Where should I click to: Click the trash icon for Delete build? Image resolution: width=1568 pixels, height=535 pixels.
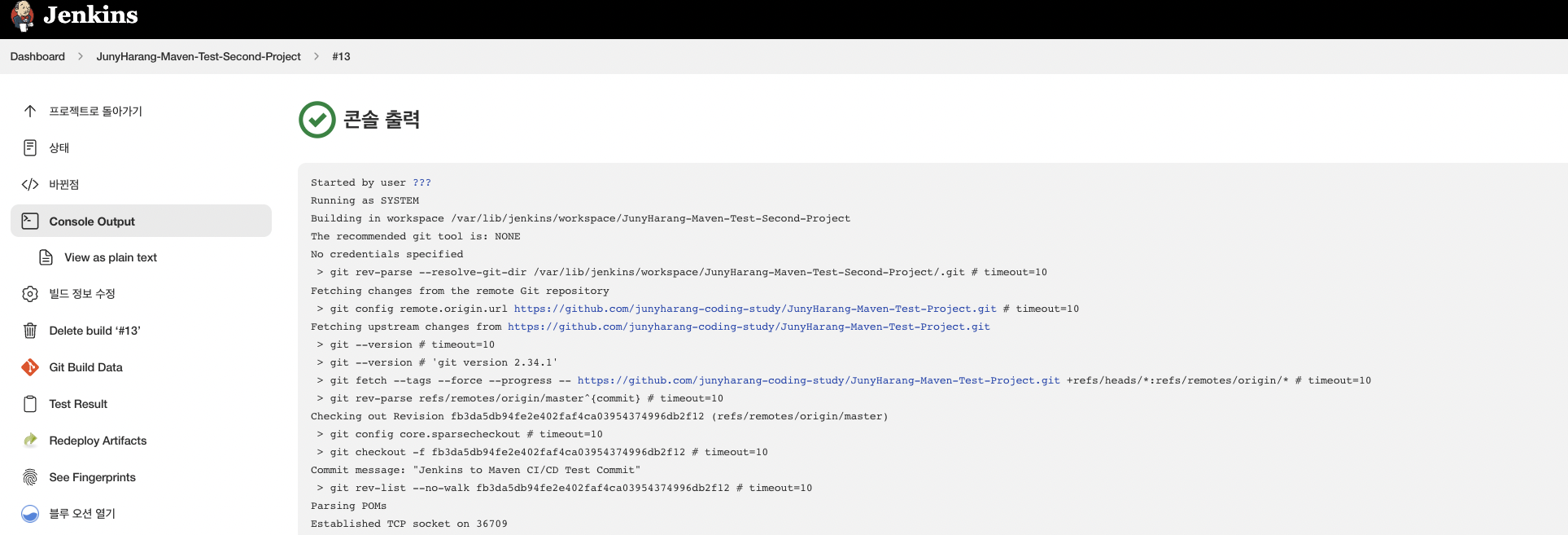pyautogui.click(x=30, y=331)
